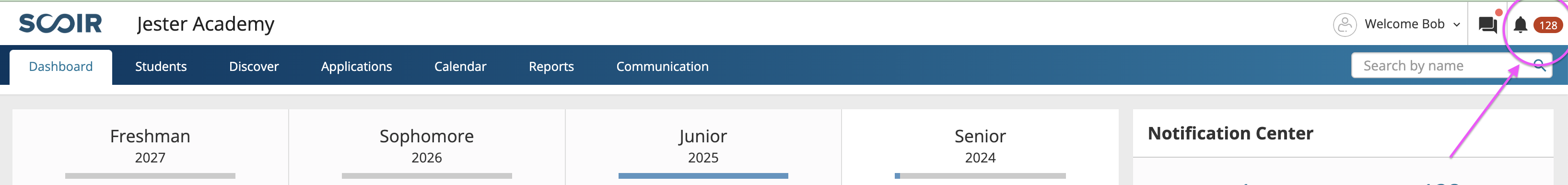Open the Applications menu item

coord(356,66)
